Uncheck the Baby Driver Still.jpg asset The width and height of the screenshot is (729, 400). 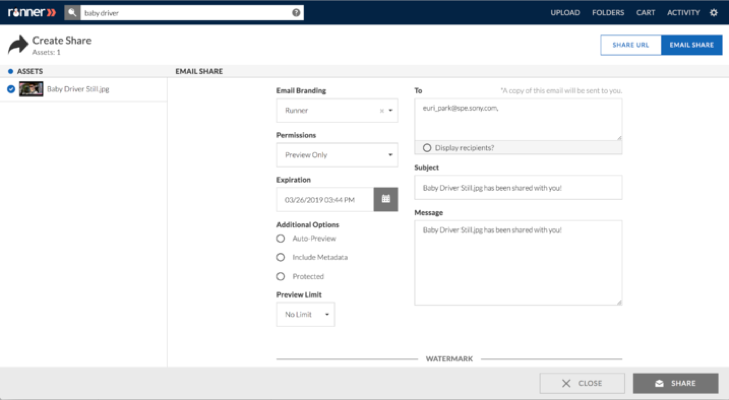pos(11,89)
